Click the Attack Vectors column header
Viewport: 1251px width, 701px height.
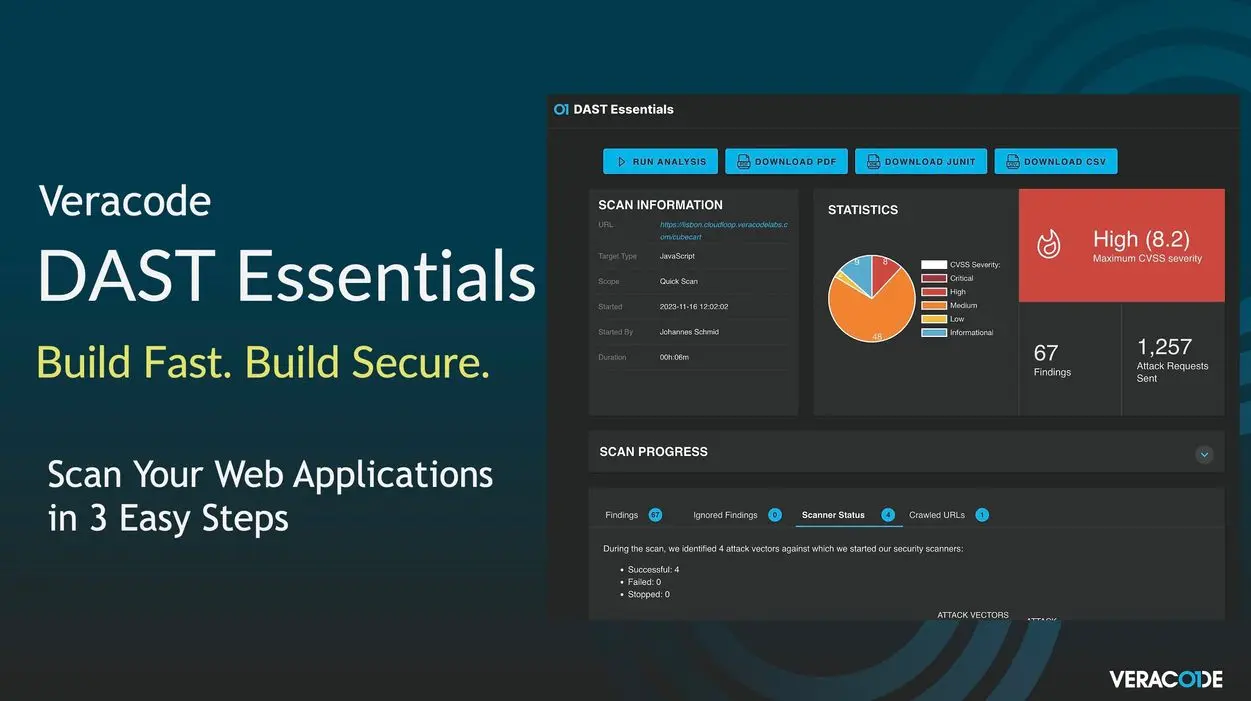973,615
